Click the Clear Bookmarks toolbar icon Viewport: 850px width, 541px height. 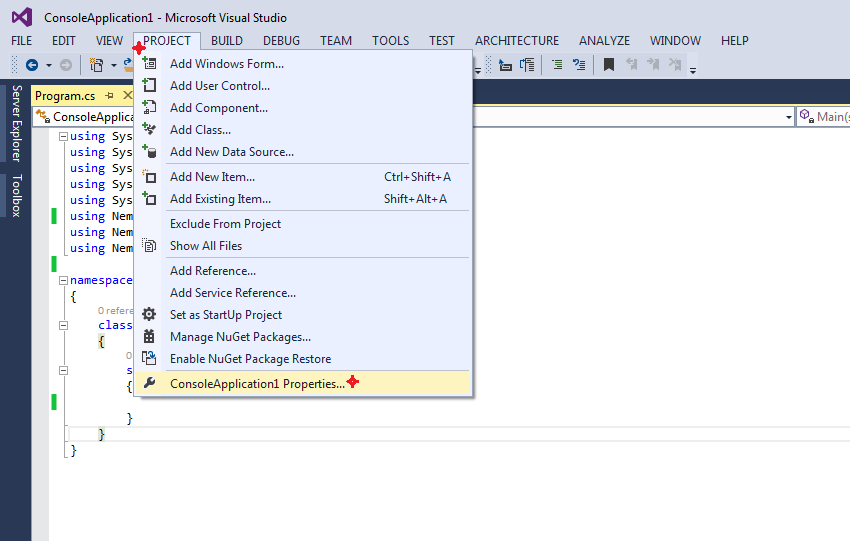pyautogui.click(x=675, y=65)
